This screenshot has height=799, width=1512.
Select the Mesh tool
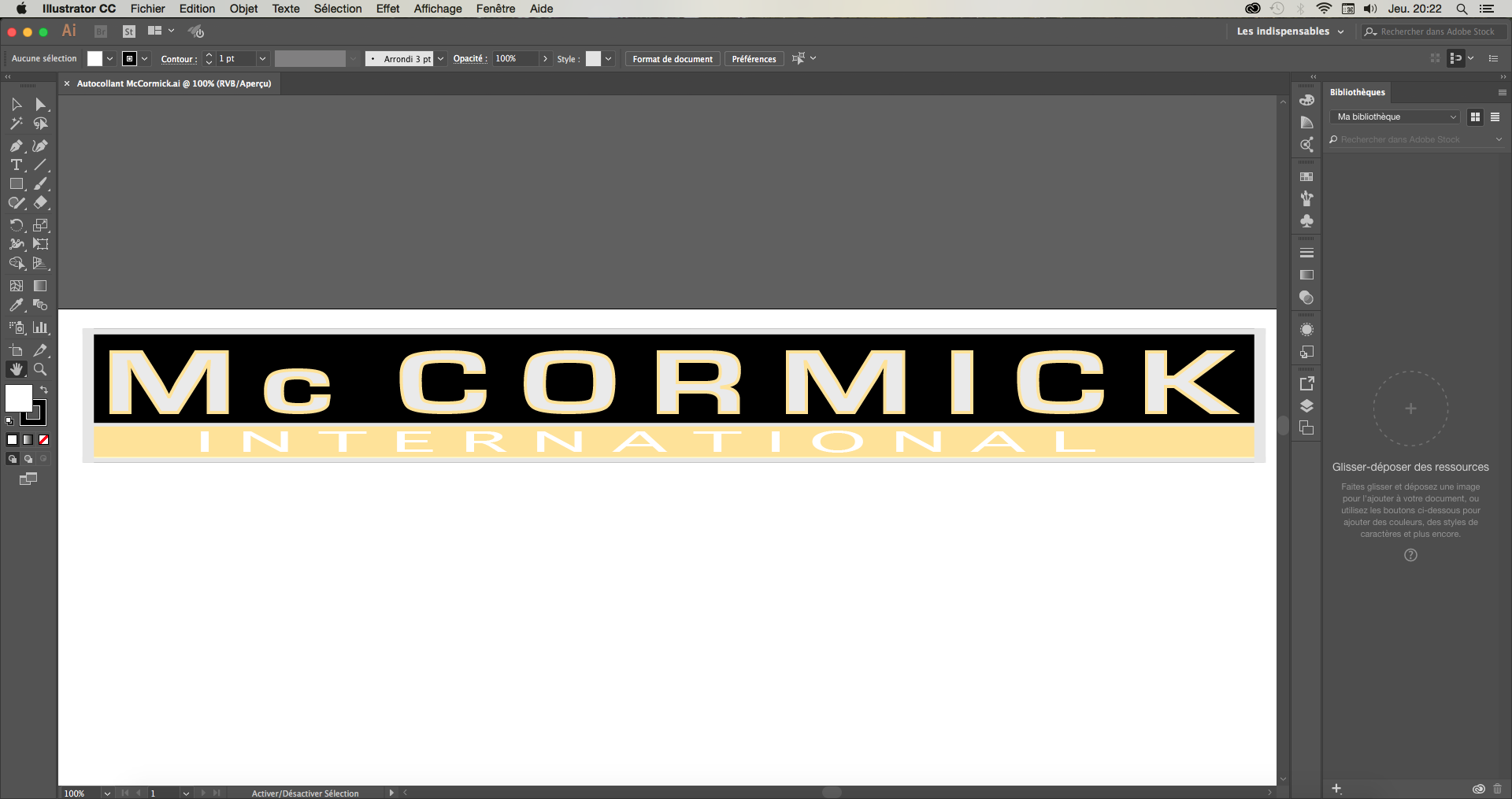[17, 286]
